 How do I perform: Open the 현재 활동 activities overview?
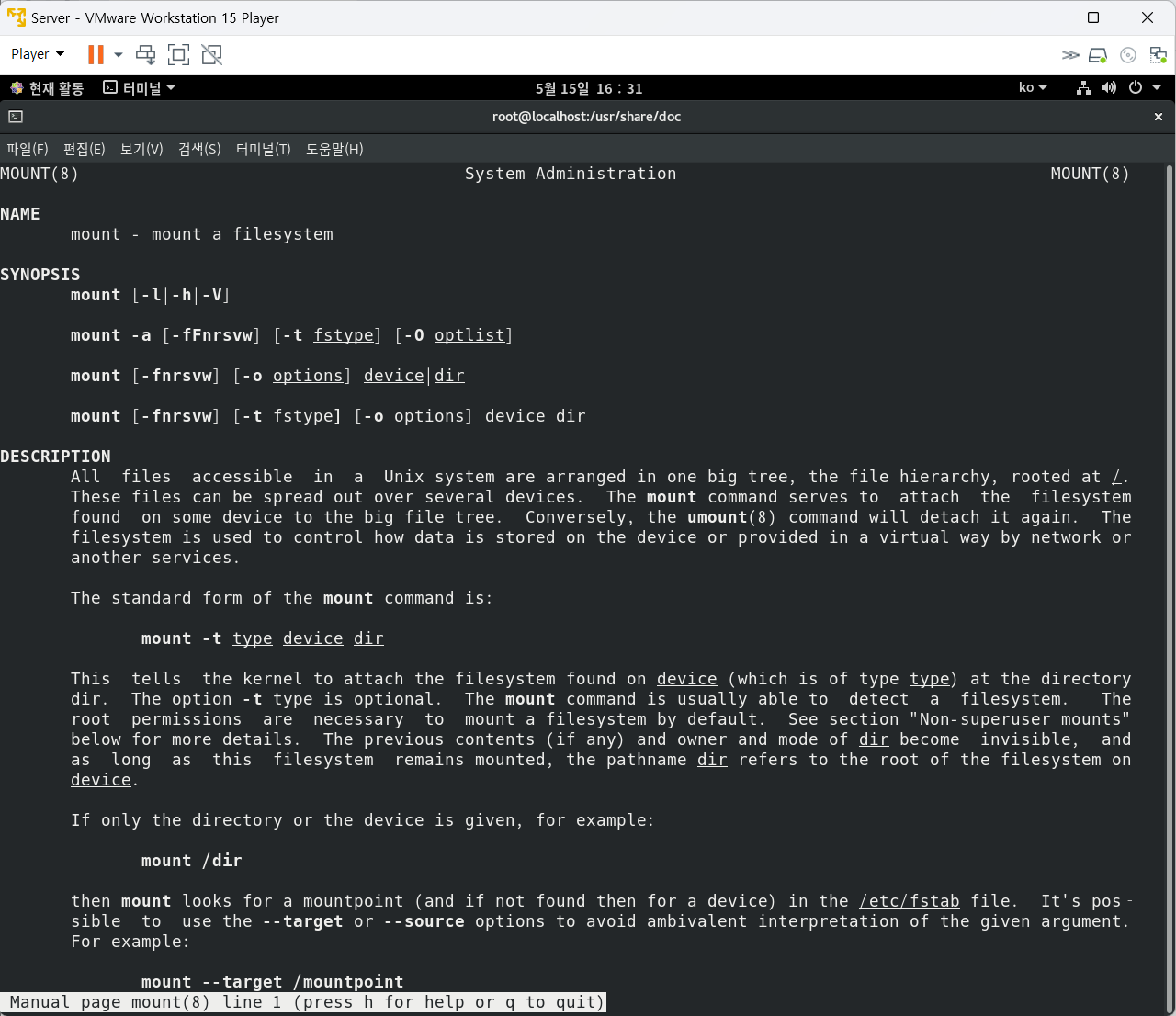[x=47, y=88]
